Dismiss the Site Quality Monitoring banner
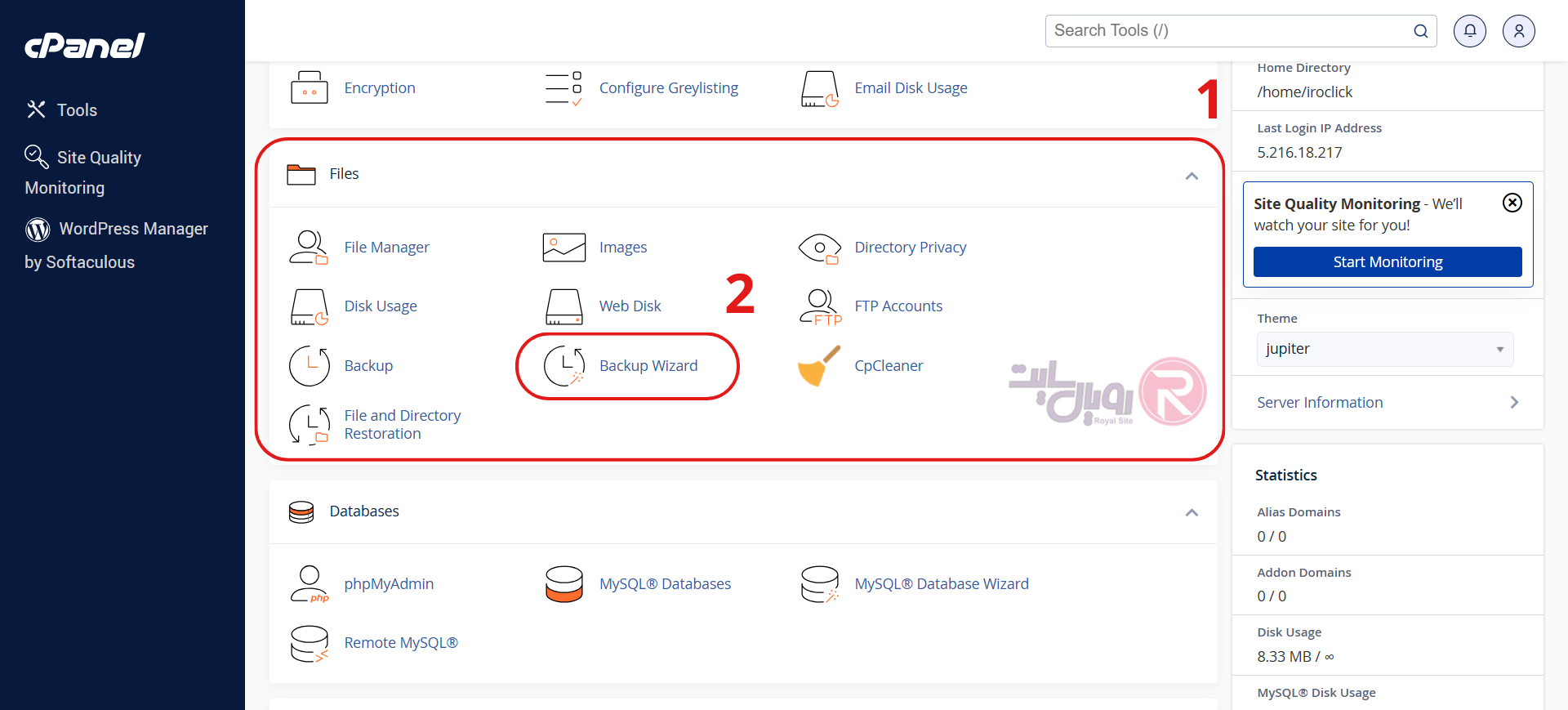 (1512, 203)
